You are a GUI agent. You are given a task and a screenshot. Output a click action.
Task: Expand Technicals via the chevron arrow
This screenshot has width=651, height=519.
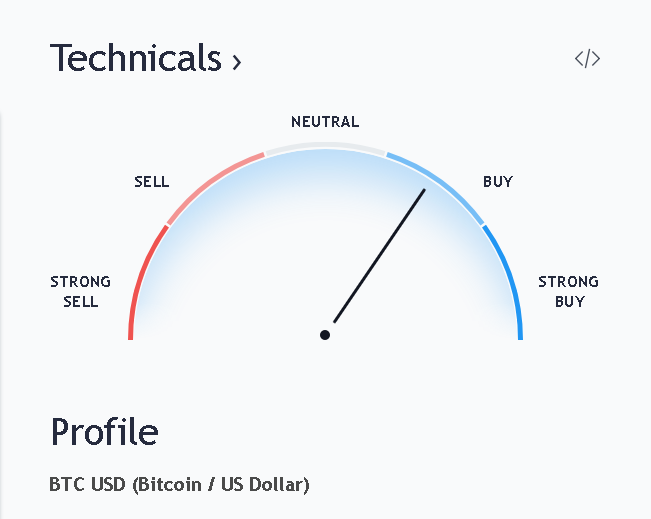tap(237, 63)
